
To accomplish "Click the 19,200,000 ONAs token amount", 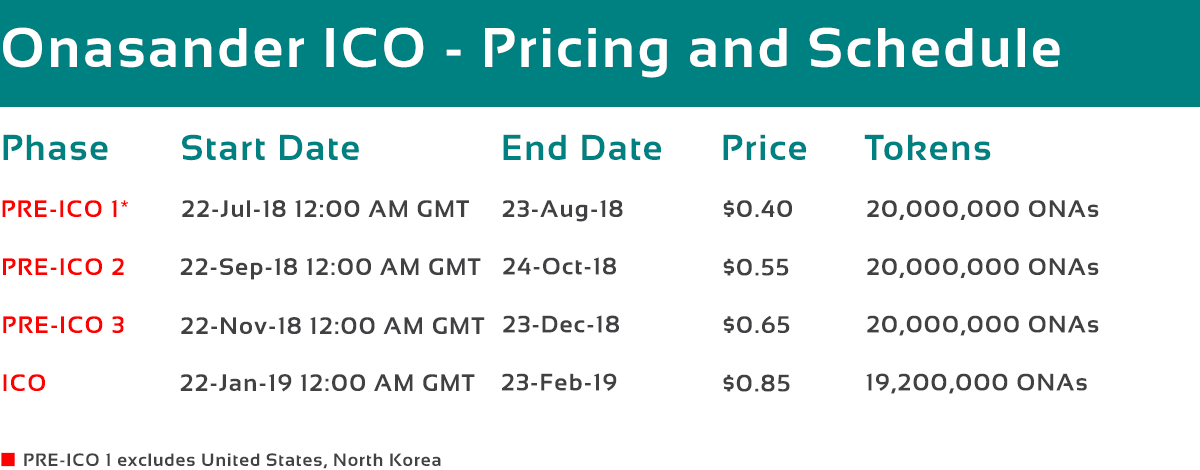I will pos(976,383).
